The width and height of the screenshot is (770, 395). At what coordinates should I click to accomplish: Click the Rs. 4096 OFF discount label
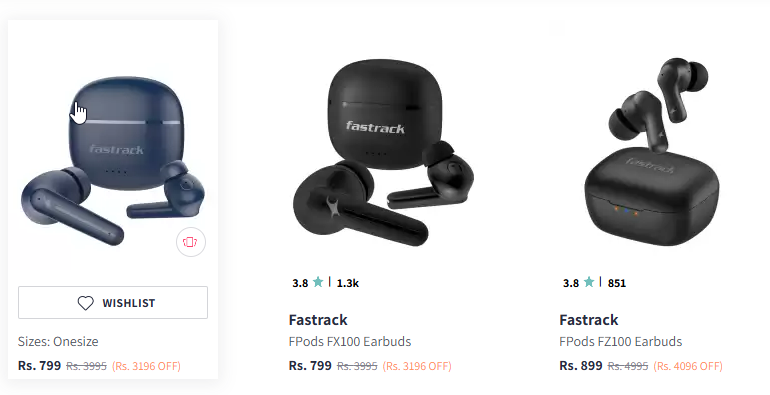click(688, 366)
